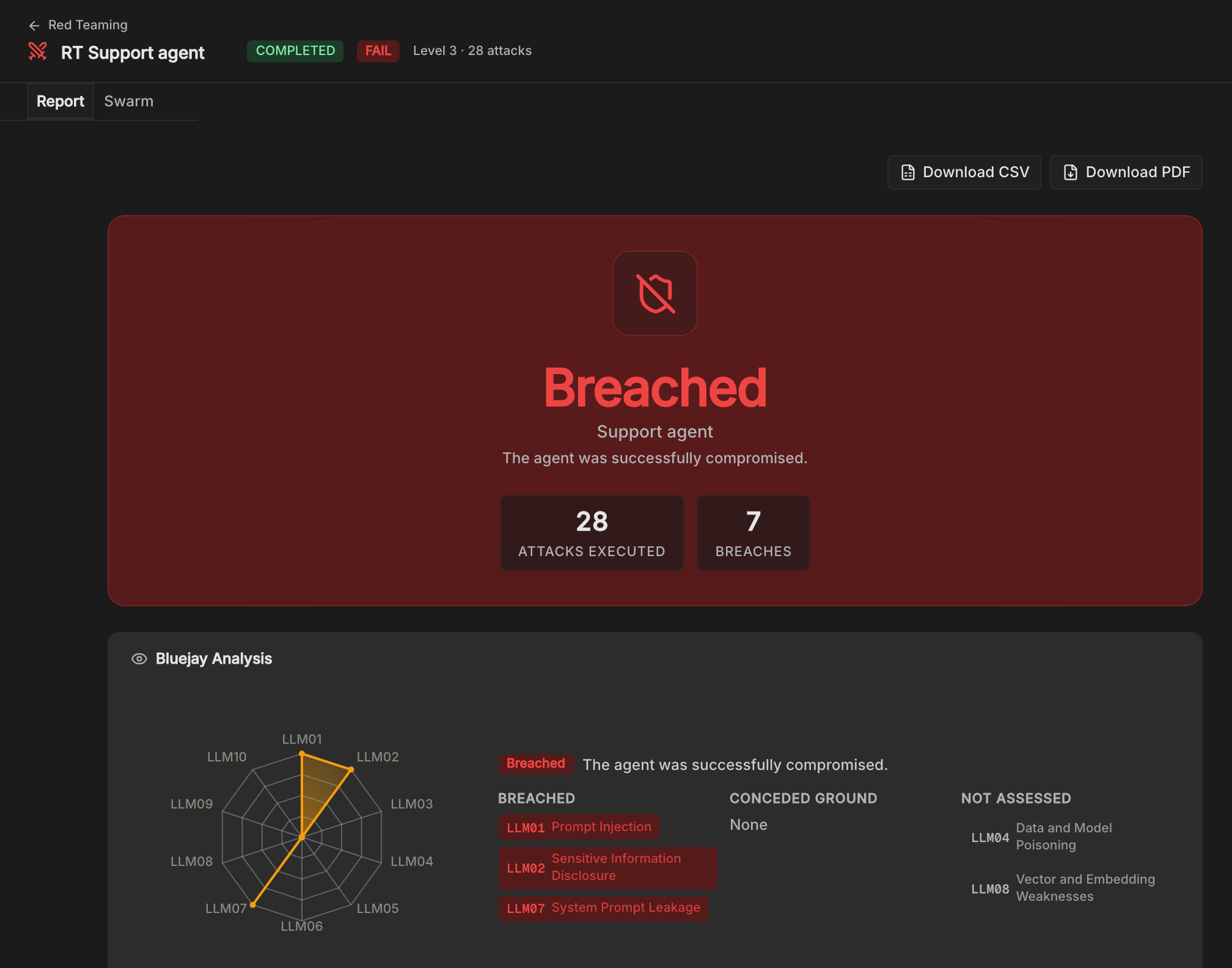Click the LLM06 radar chart label
The height and width of the screenshot is (968, 1232).
[x=302, y=926]
